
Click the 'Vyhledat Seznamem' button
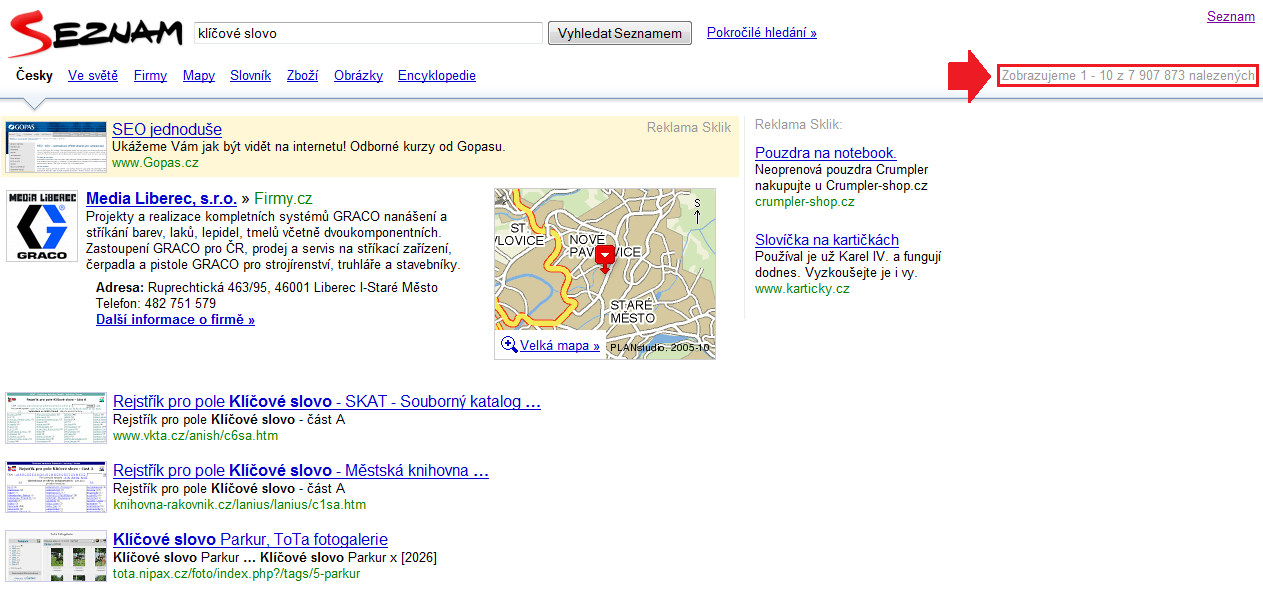point(620,33)
